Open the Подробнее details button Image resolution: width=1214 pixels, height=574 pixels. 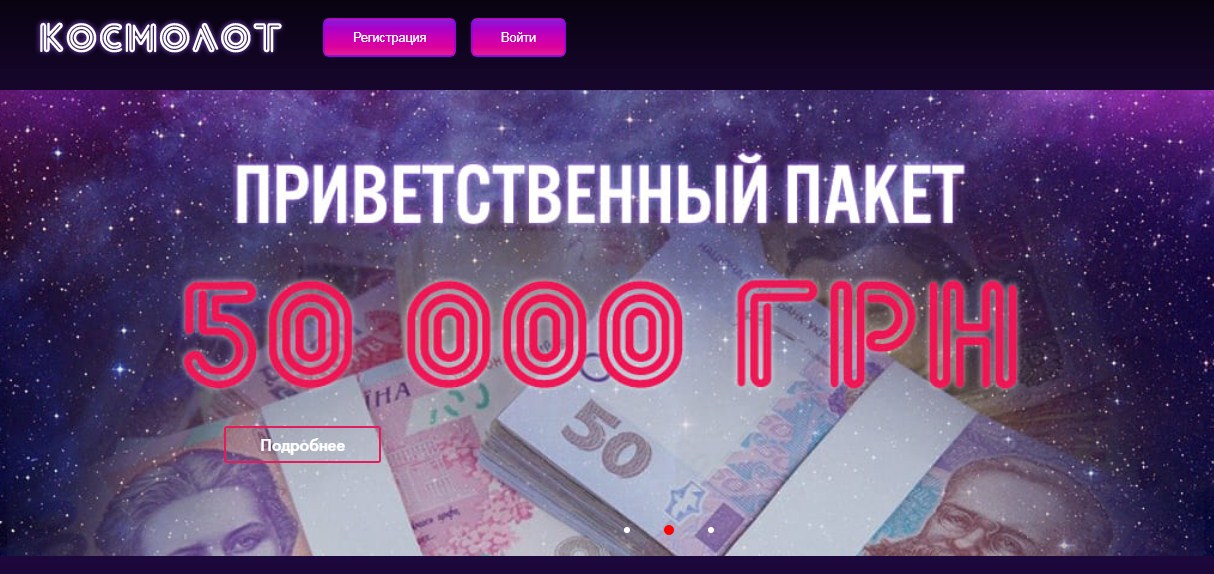[302, 445]
